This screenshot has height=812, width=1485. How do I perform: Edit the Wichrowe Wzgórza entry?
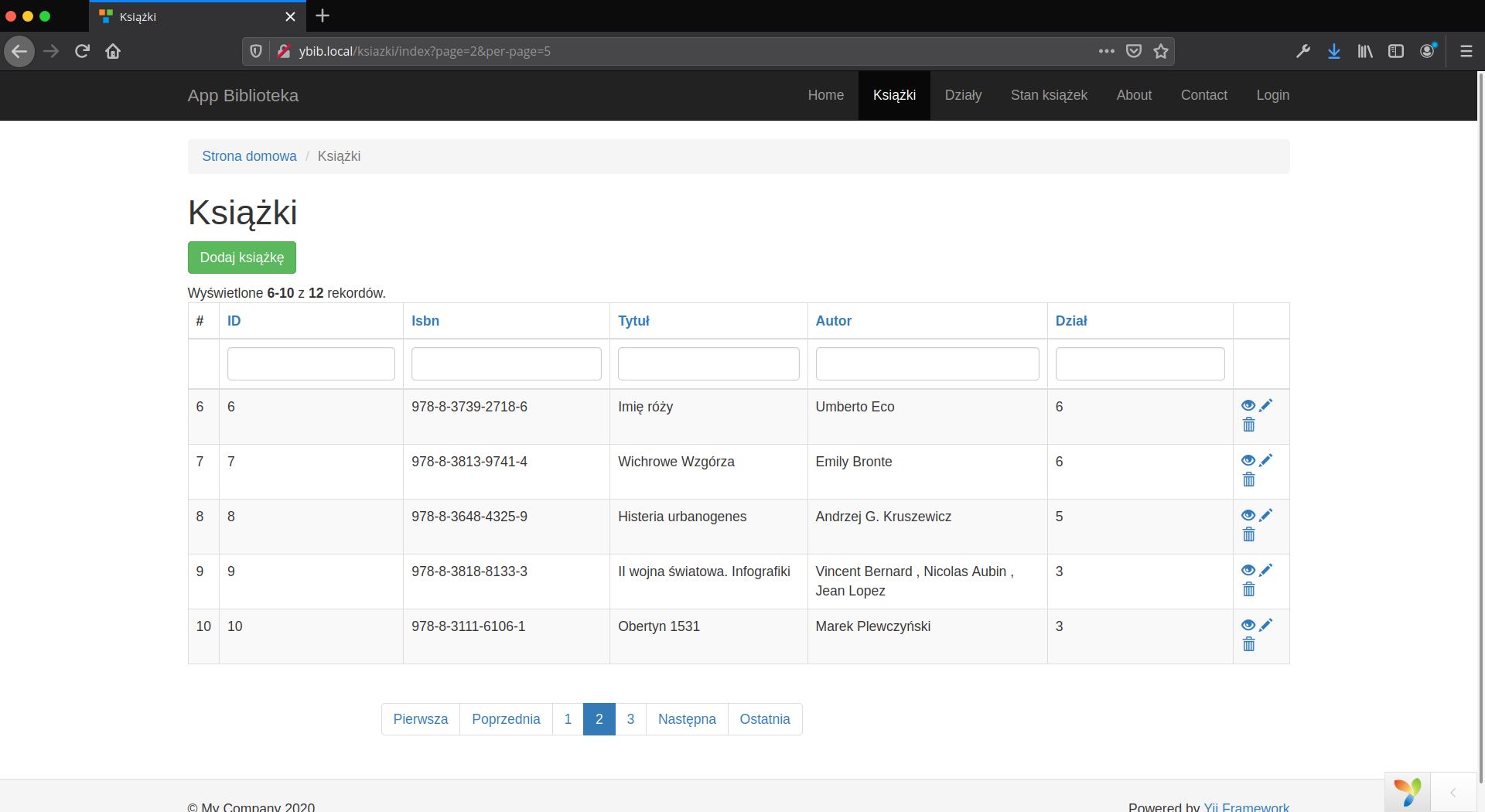pos(1266,460)
